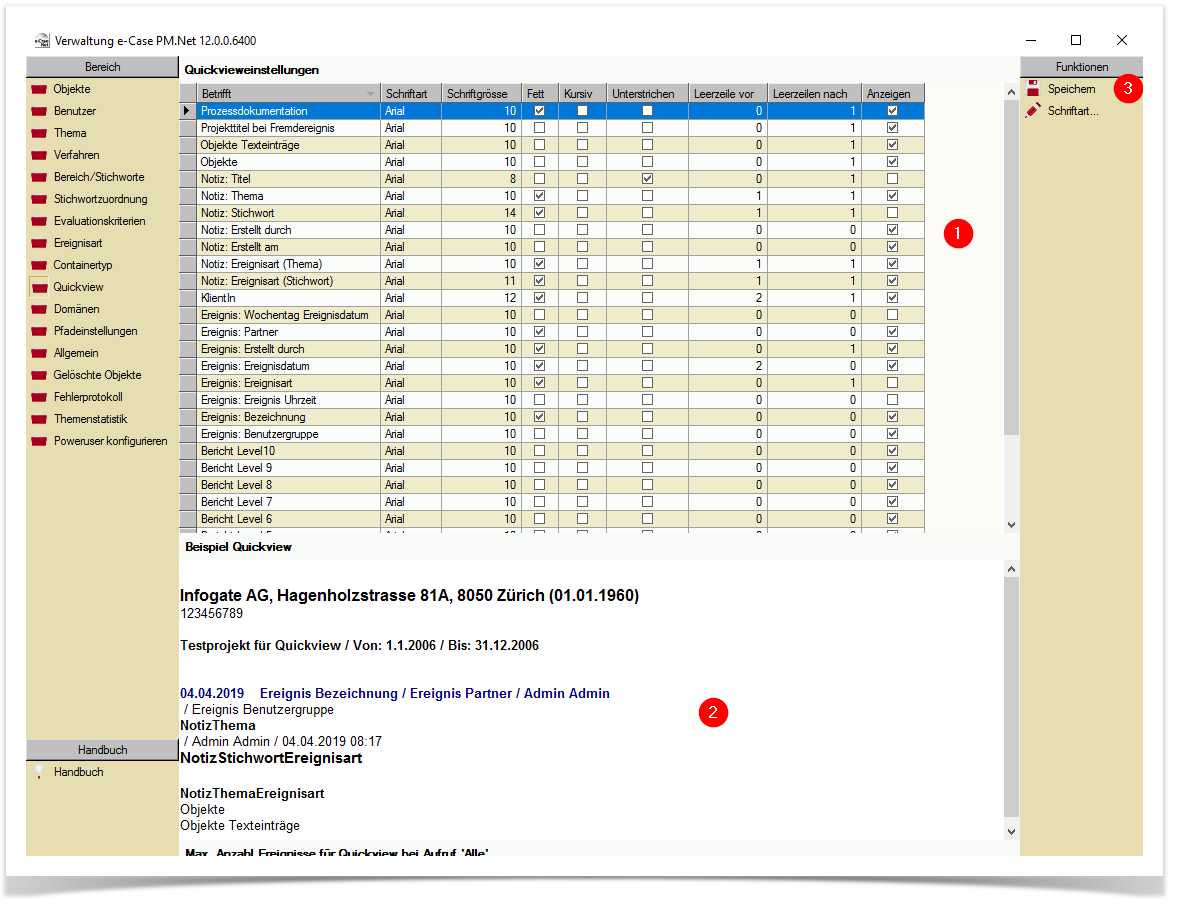Open Benutzer section in sidebar

(x=74, y=111)
